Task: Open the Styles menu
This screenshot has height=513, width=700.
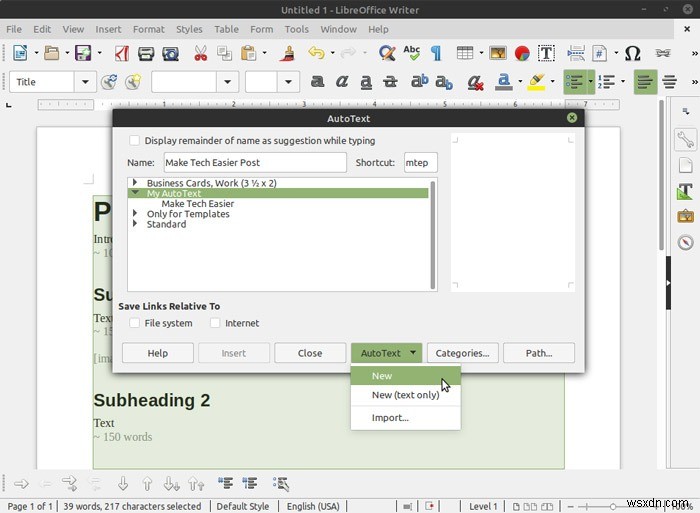Action: tap(189, 29)
